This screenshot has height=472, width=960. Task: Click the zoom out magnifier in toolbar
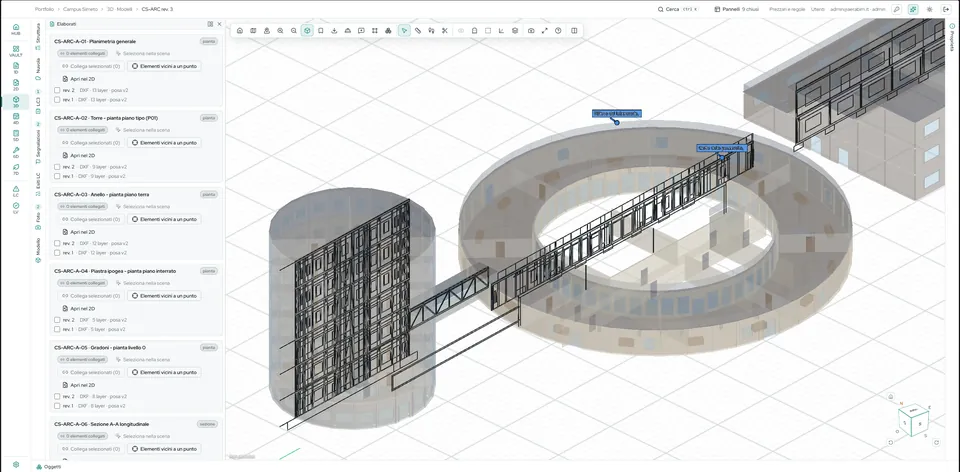(x=294, y=31)
